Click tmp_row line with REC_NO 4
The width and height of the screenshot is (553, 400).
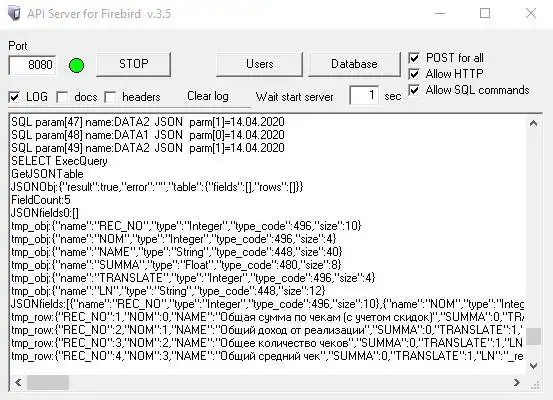pyautogui.click(x=267, y=356)
